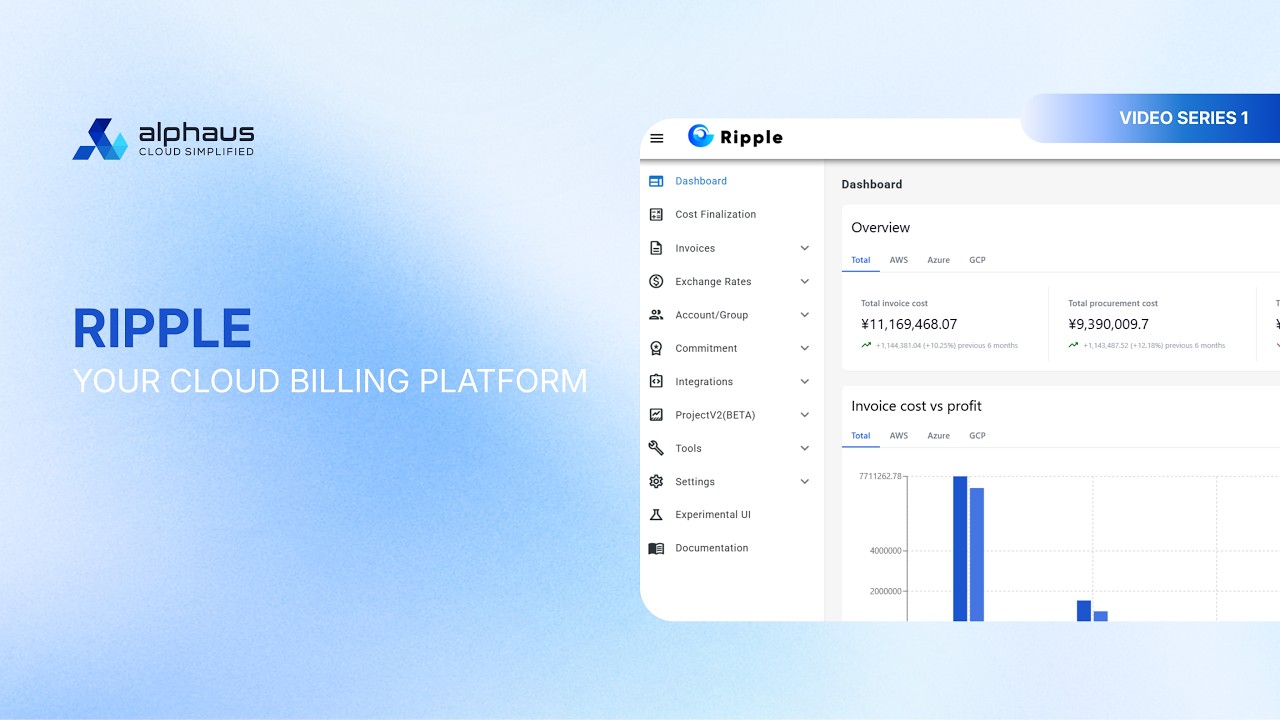
Task: Expand the Integrations chevron
Action: point(805,381)
